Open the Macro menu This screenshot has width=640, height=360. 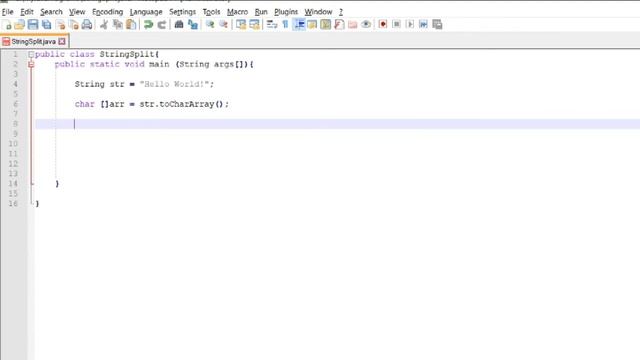pyautogui.click(x=237, y=12)
